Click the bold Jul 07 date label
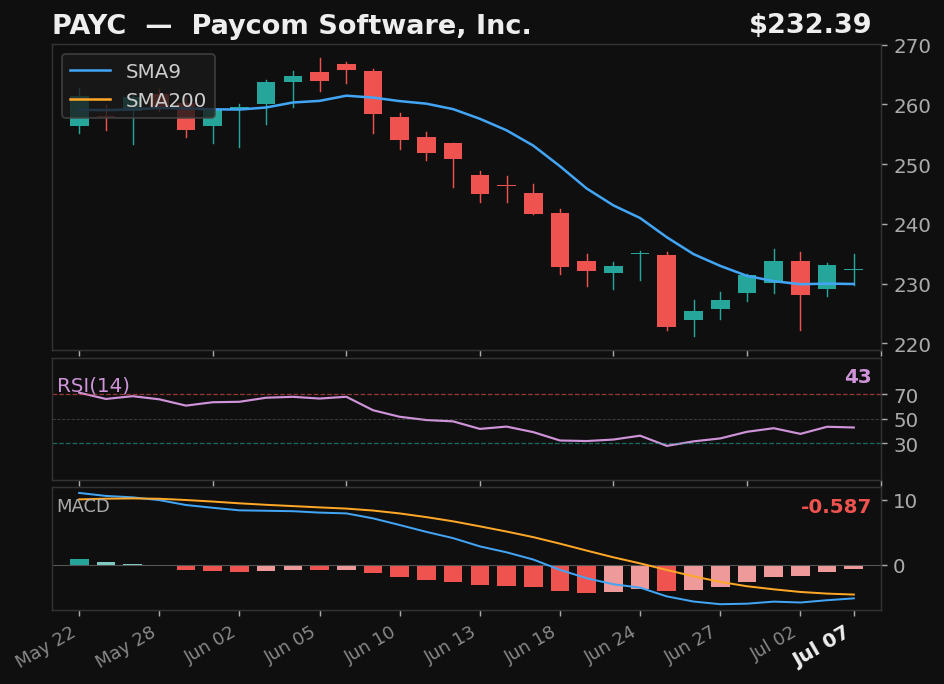The width and height of the screenshot is (944, 684). click(822, 647)
